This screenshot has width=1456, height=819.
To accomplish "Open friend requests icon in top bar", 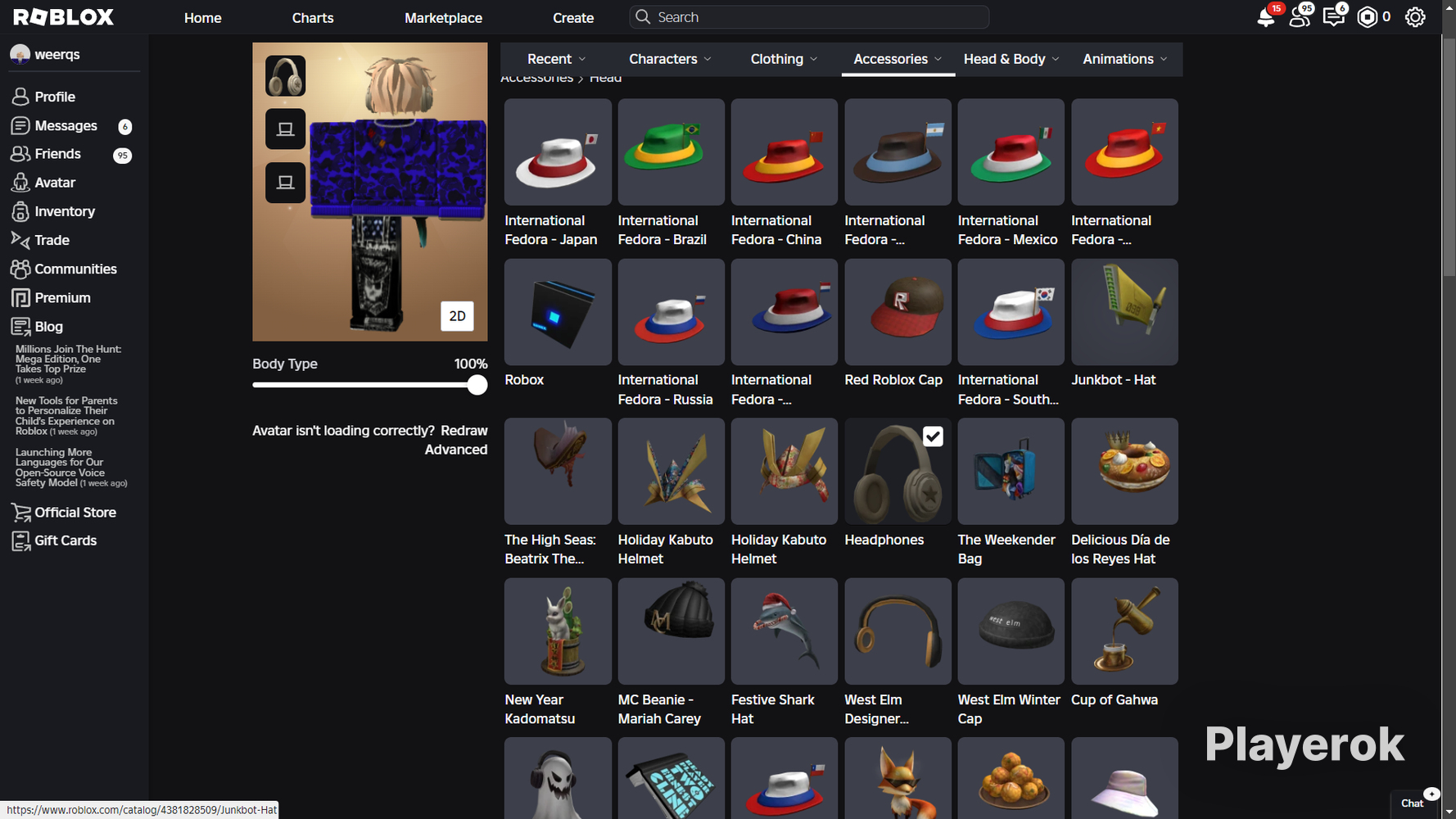I will click(x=1300, y=17).
